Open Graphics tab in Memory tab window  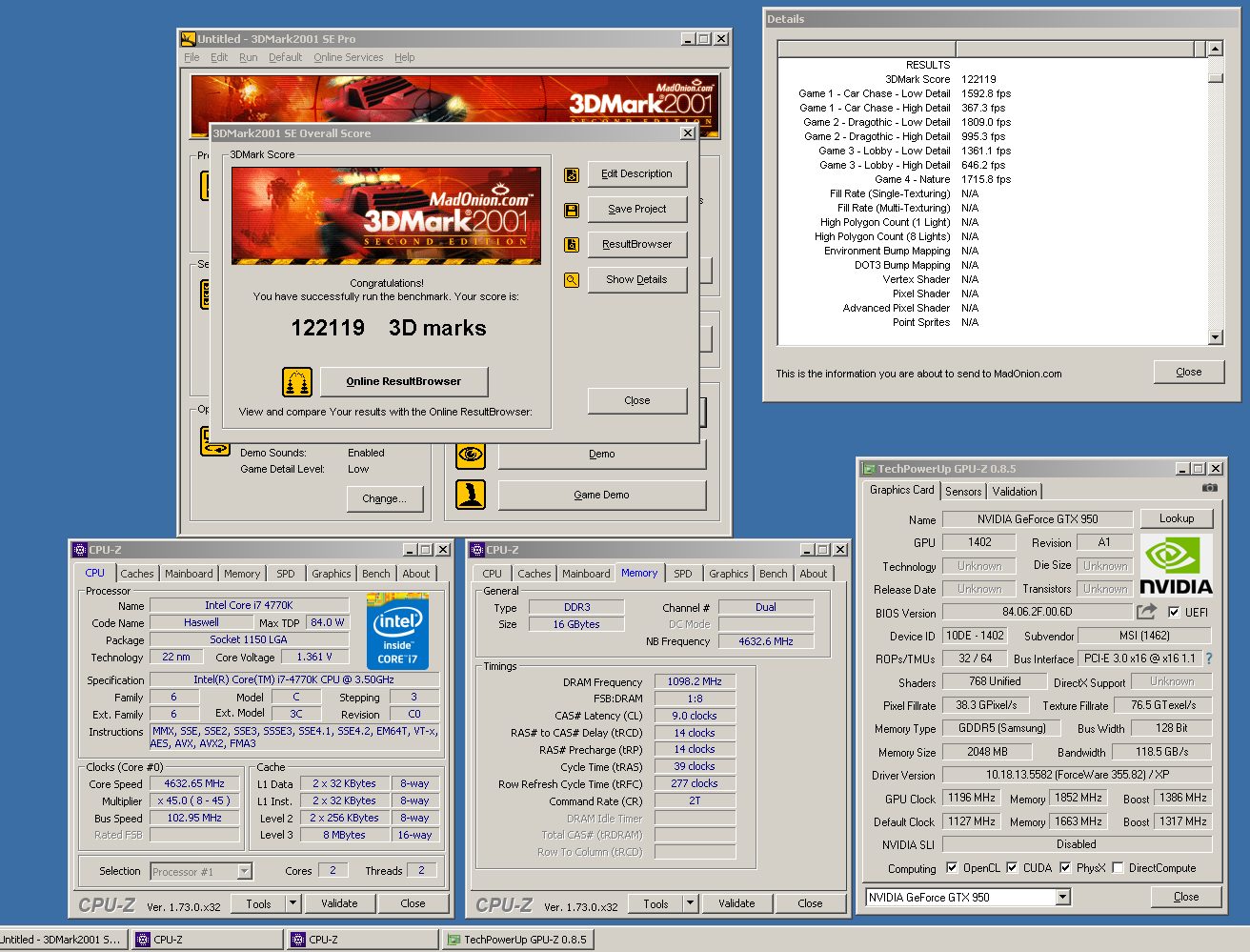728,574
